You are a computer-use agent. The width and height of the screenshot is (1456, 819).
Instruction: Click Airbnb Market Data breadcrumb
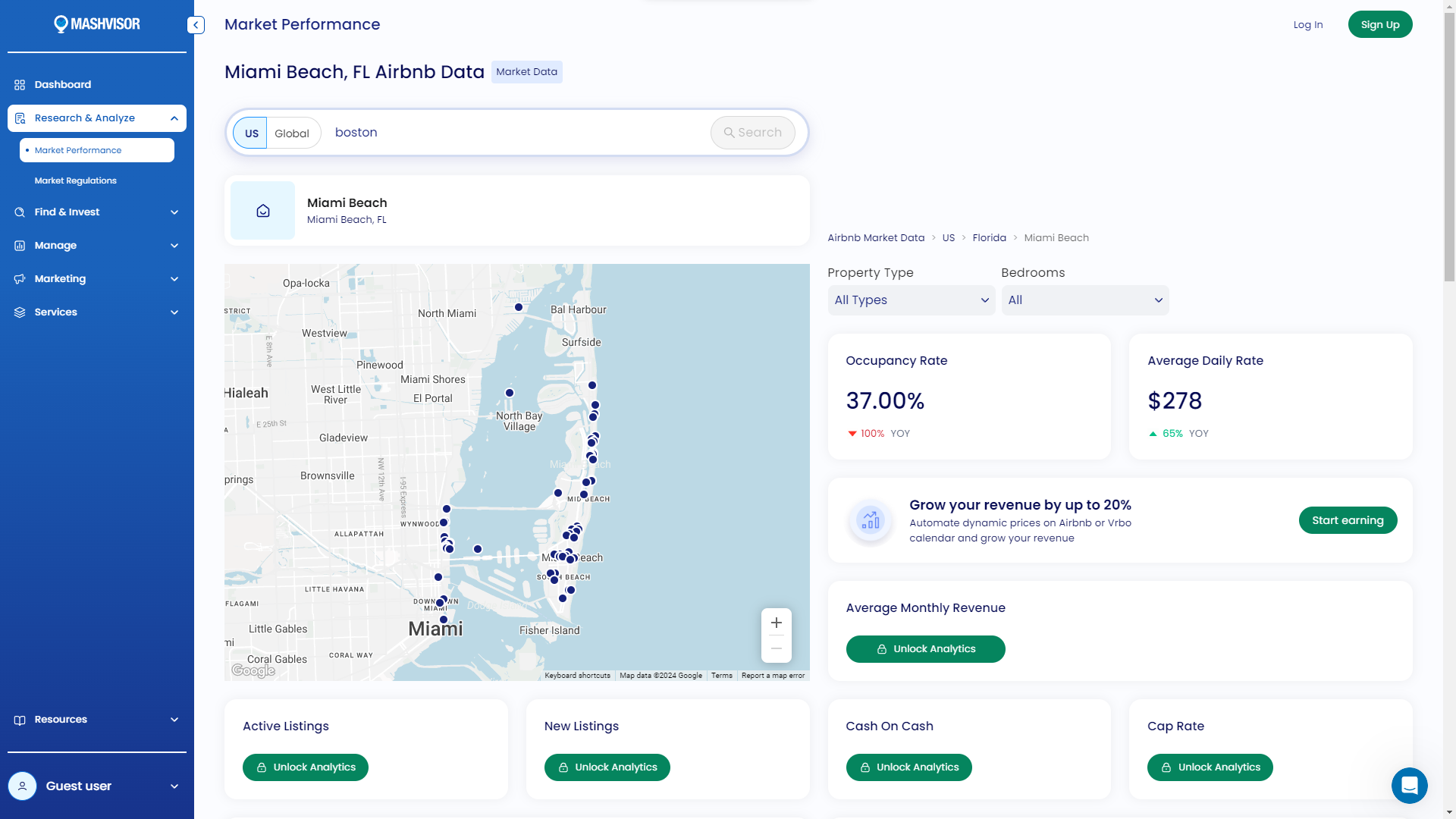point(876,238)
